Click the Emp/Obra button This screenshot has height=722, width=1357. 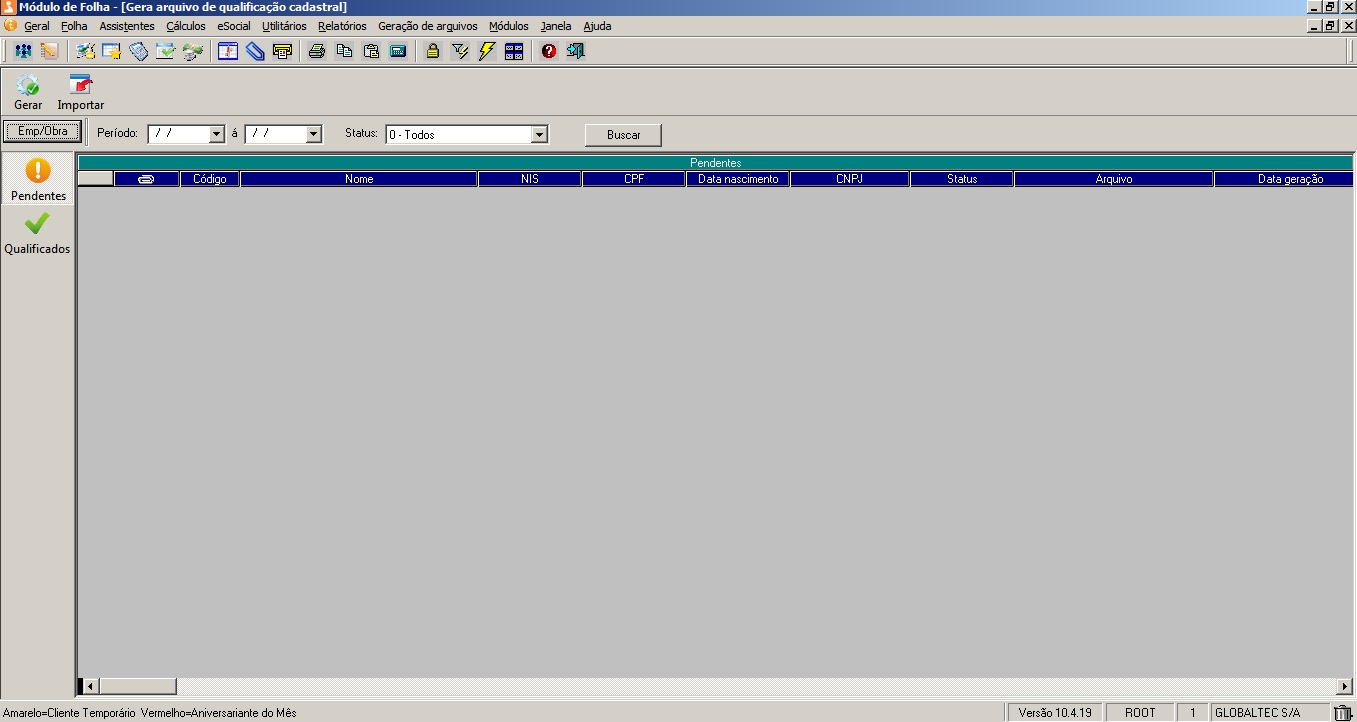tap(43, 131)
